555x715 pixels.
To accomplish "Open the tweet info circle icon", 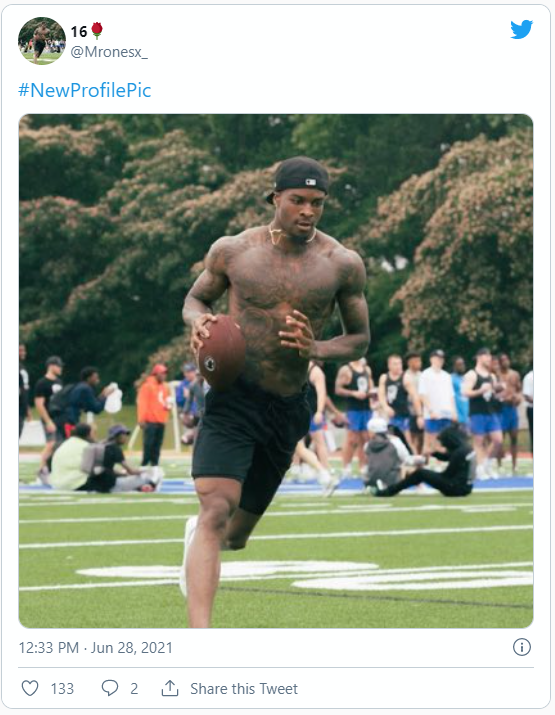I will 522,647.
